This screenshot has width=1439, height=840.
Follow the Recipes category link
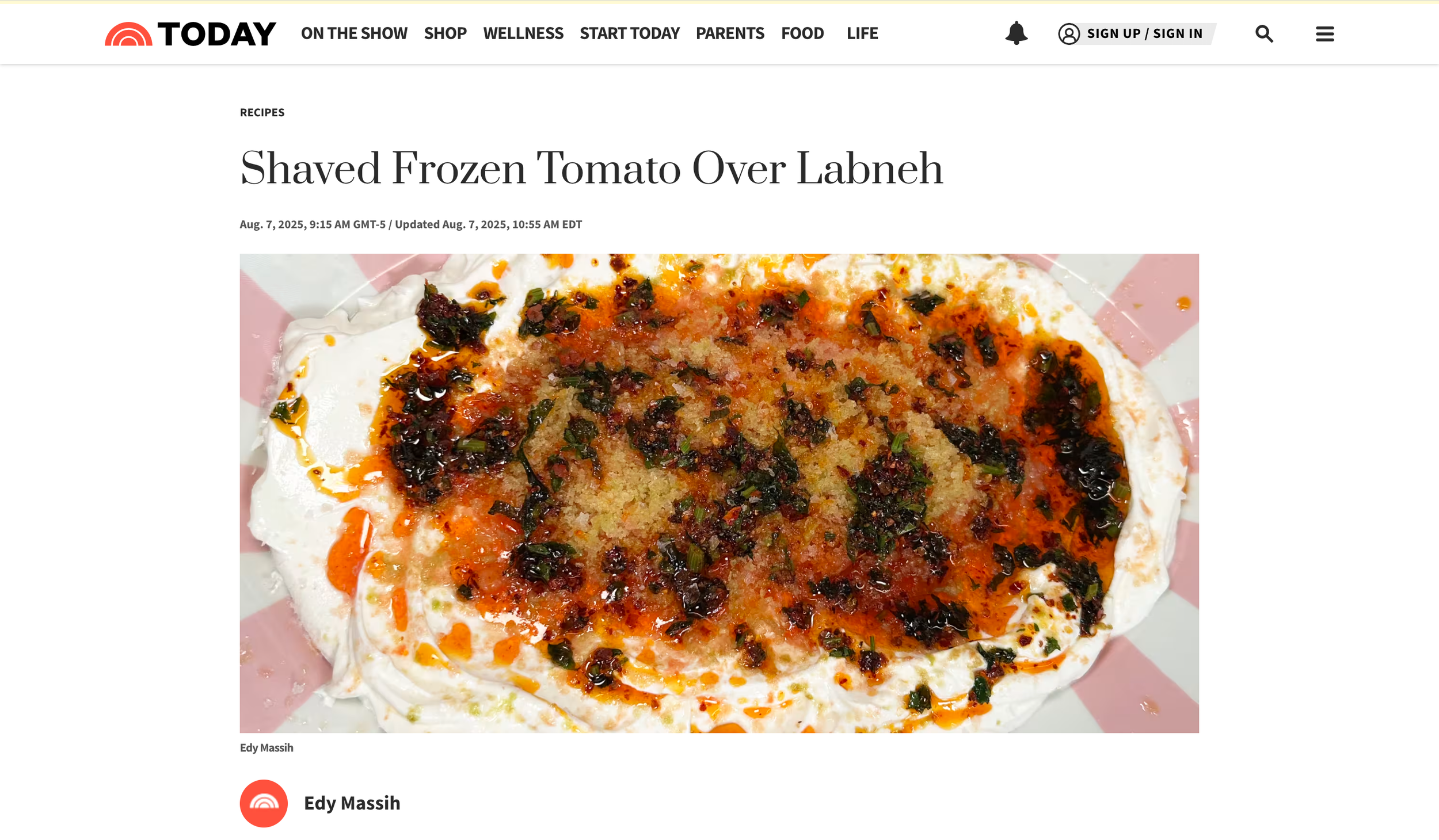[x=262, y=112]
